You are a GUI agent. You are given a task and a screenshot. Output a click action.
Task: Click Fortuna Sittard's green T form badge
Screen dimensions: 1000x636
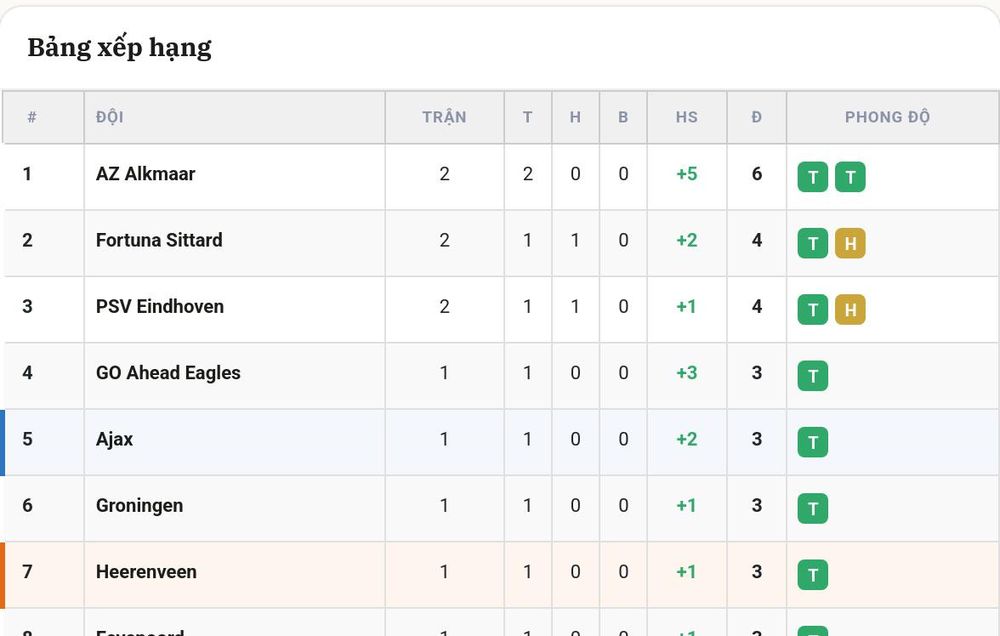pos(812,243)
